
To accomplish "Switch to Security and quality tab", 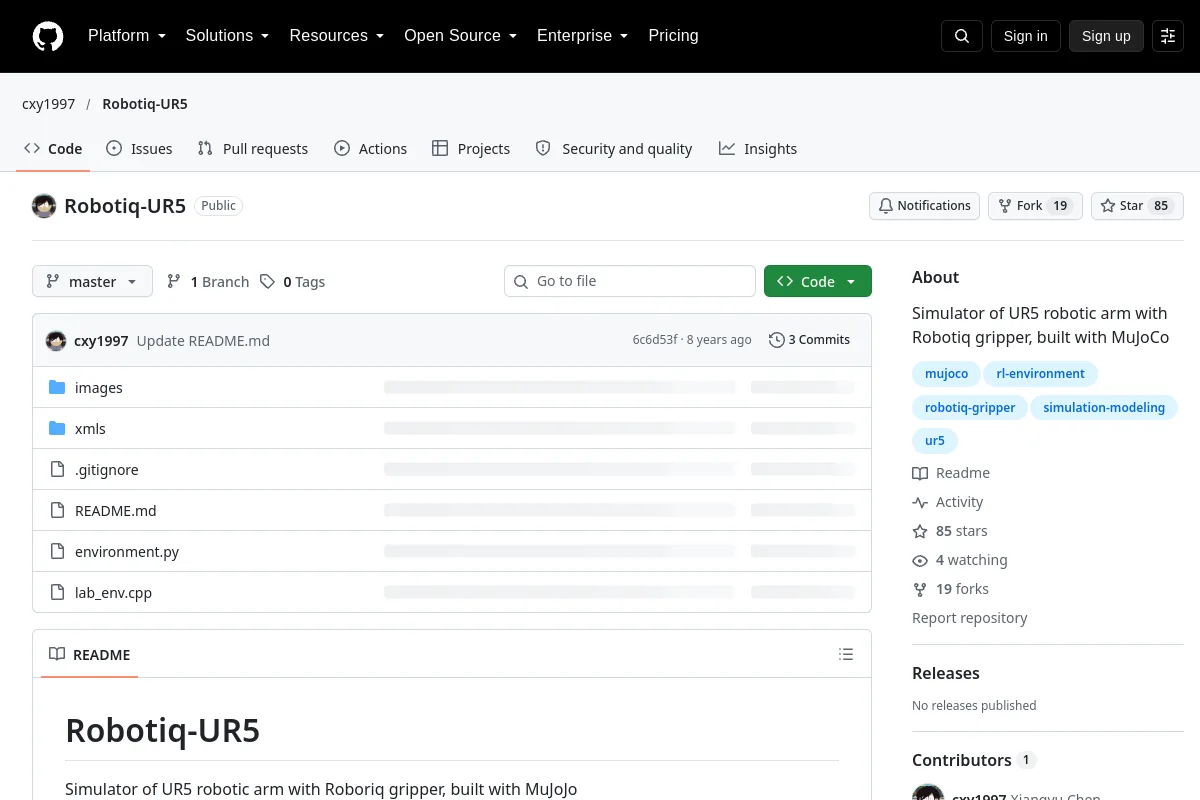I will [x=614, y=148].
